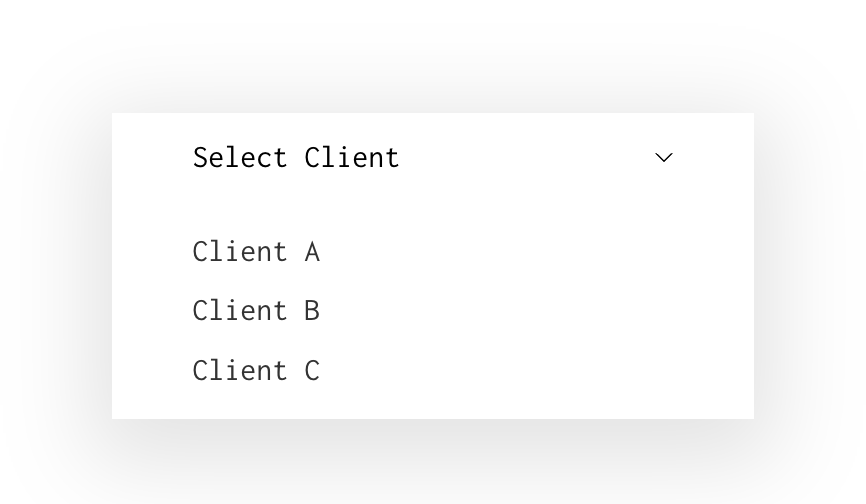
Task: Choose Client C from the list
Action: click(256, 371)
